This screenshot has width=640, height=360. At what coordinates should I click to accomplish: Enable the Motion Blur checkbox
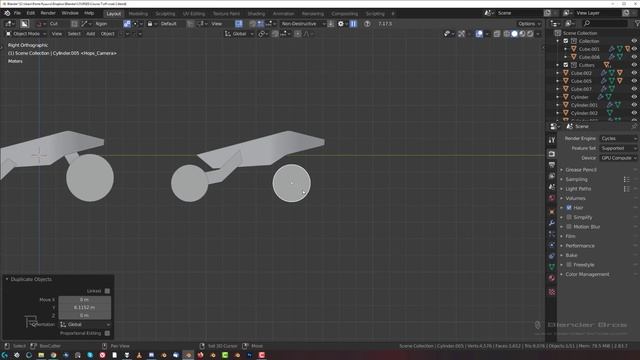(x=569, y=227)
